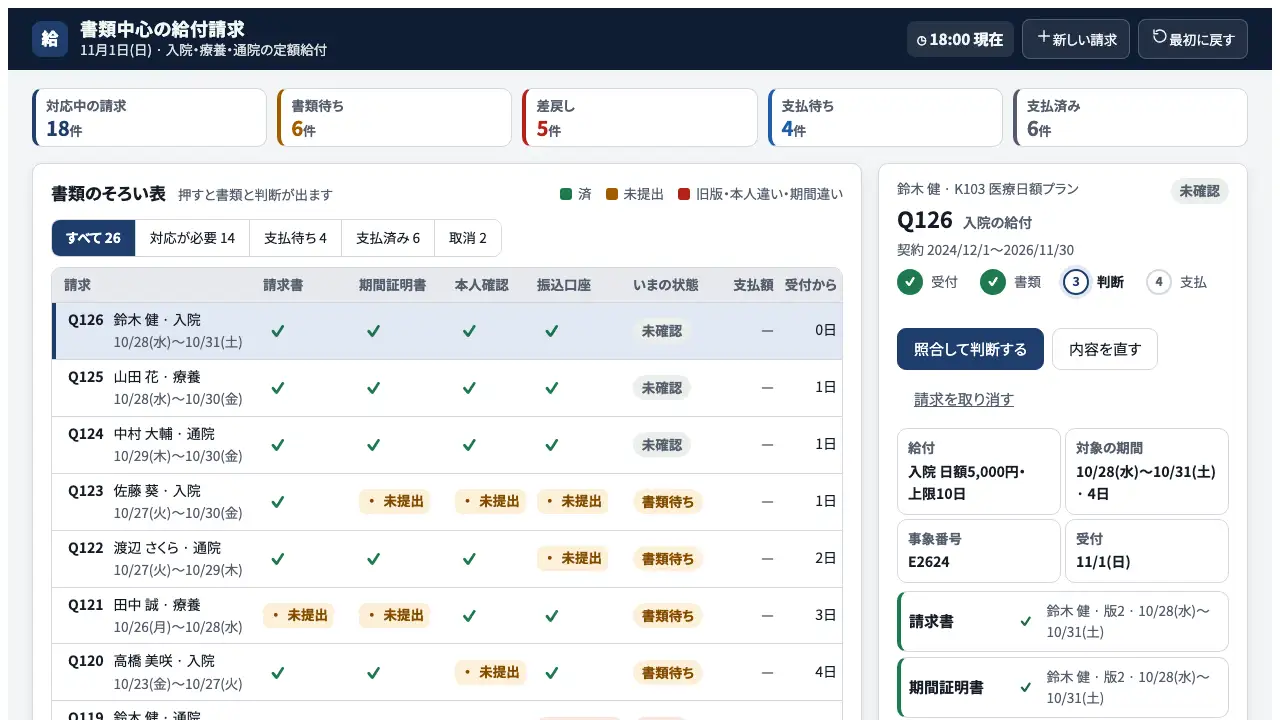Viewport: 1280px width, 720px height.
Task: Click Q122 row's 振込口座 未提出 badge
Action: click(572, 559)
